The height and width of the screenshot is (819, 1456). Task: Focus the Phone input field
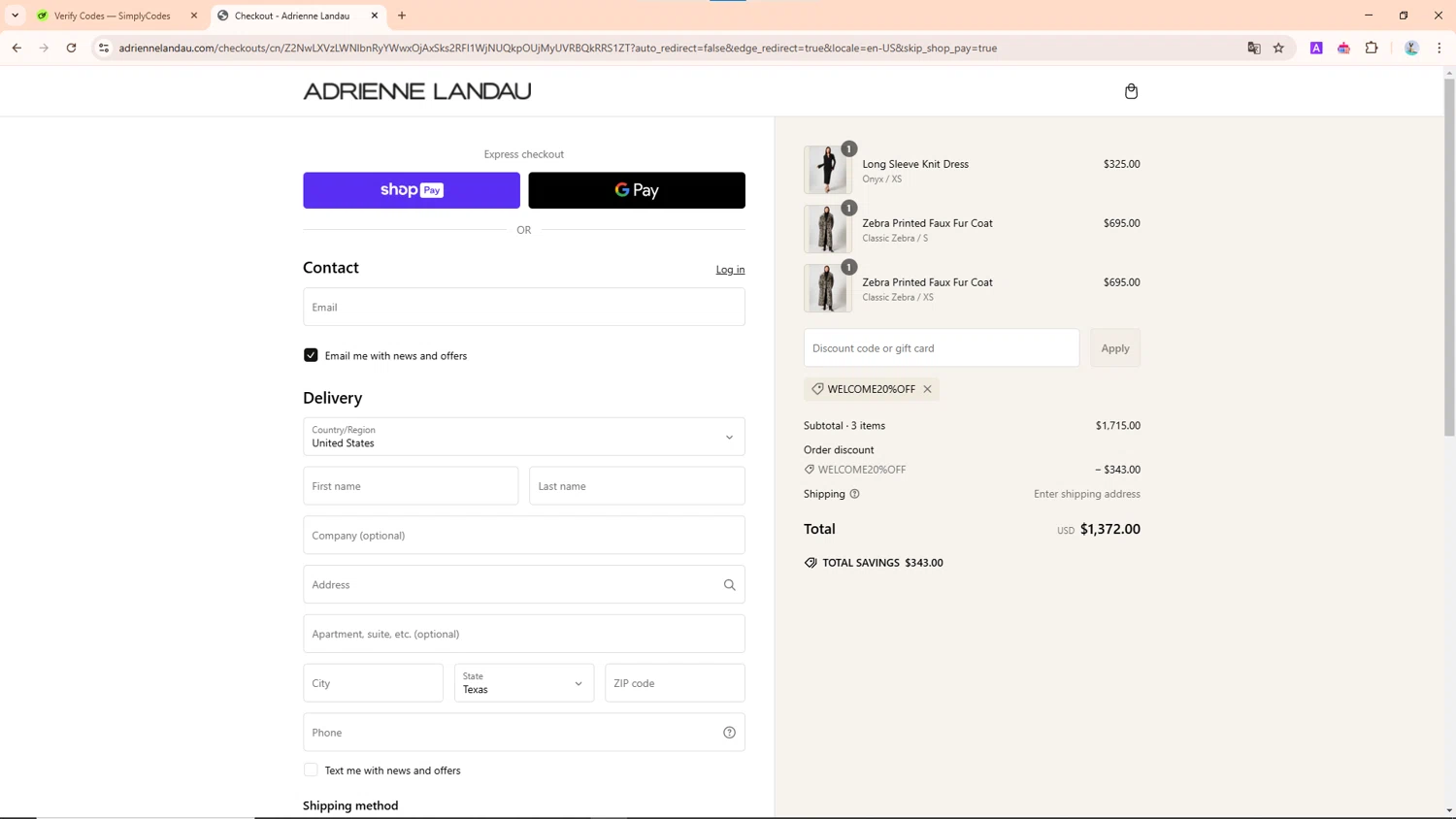pos(524,733)
